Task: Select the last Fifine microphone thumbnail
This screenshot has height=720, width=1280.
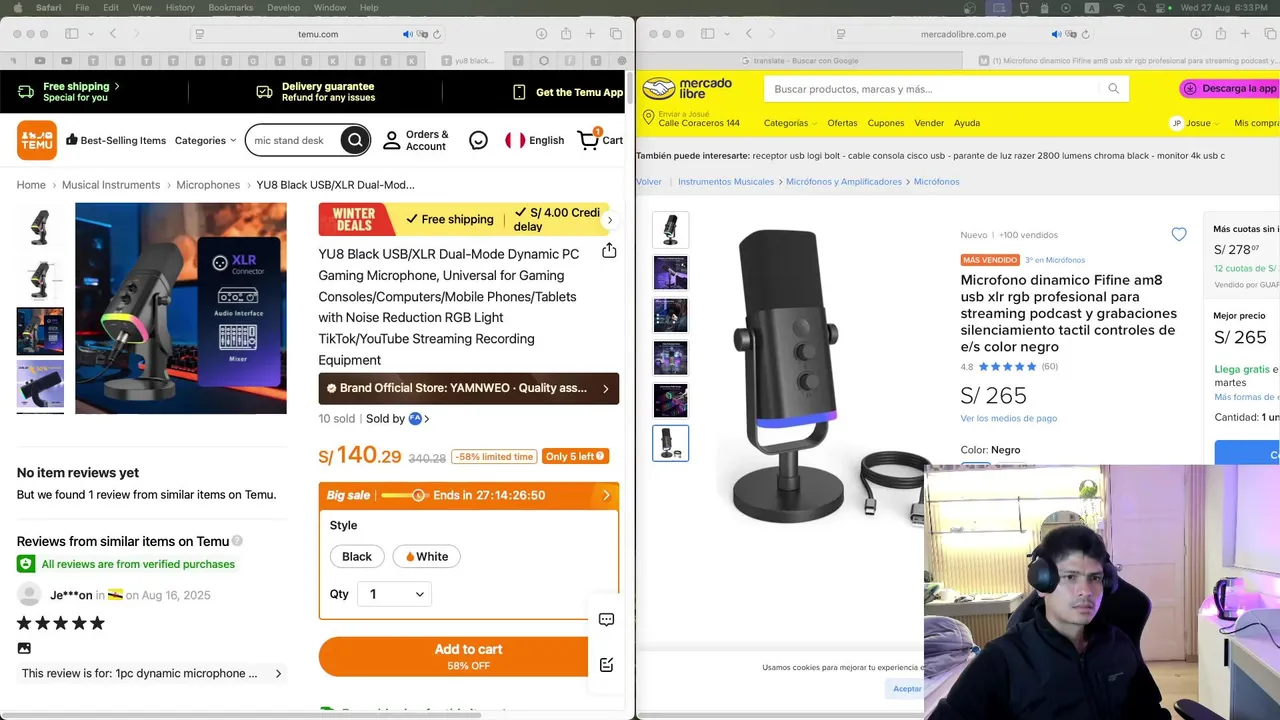Action: point(670,443)
